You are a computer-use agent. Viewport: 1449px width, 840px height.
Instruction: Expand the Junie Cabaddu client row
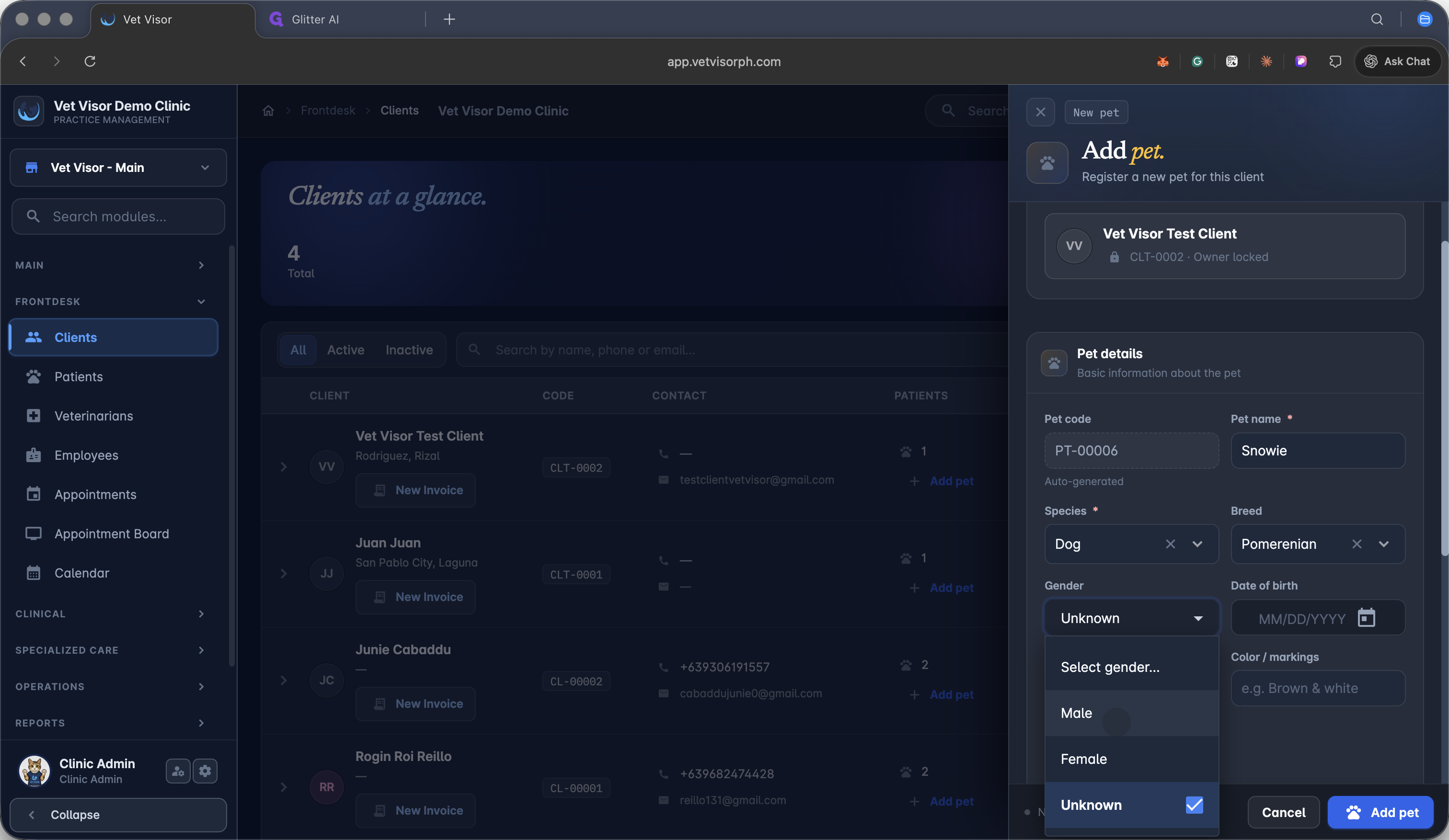pos(284,680)
